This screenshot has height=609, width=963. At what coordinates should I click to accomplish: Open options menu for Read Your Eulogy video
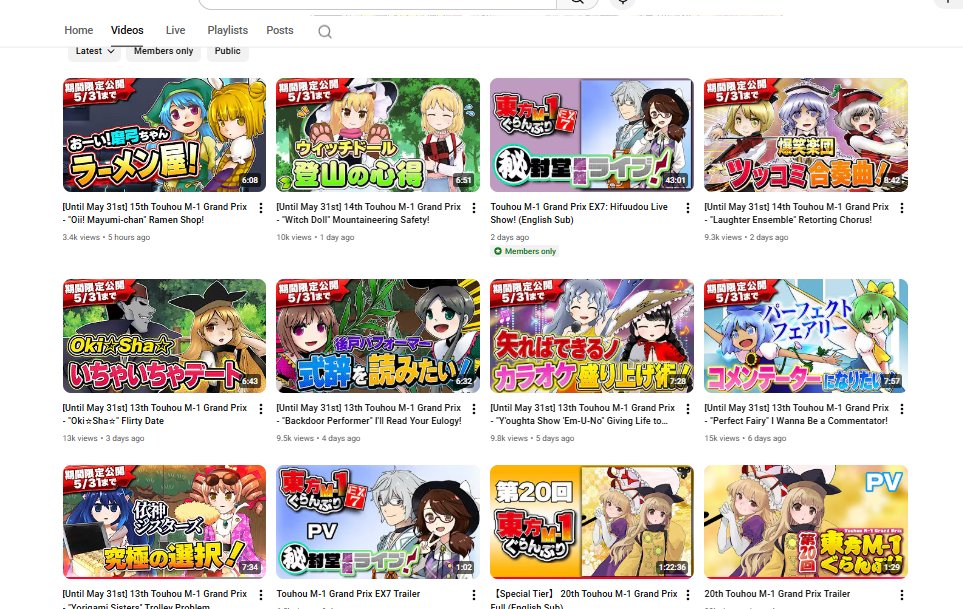(x=474, y=409)
